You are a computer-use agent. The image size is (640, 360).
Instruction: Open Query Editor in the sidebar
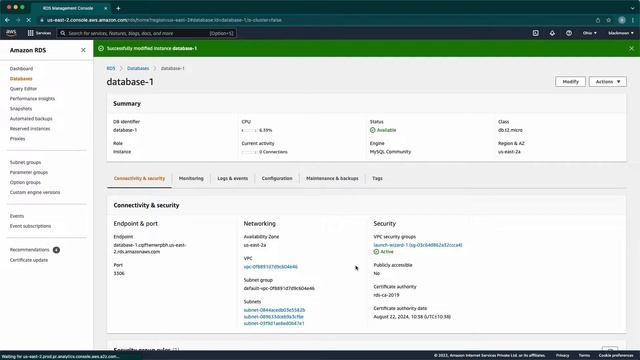(23, 89)
